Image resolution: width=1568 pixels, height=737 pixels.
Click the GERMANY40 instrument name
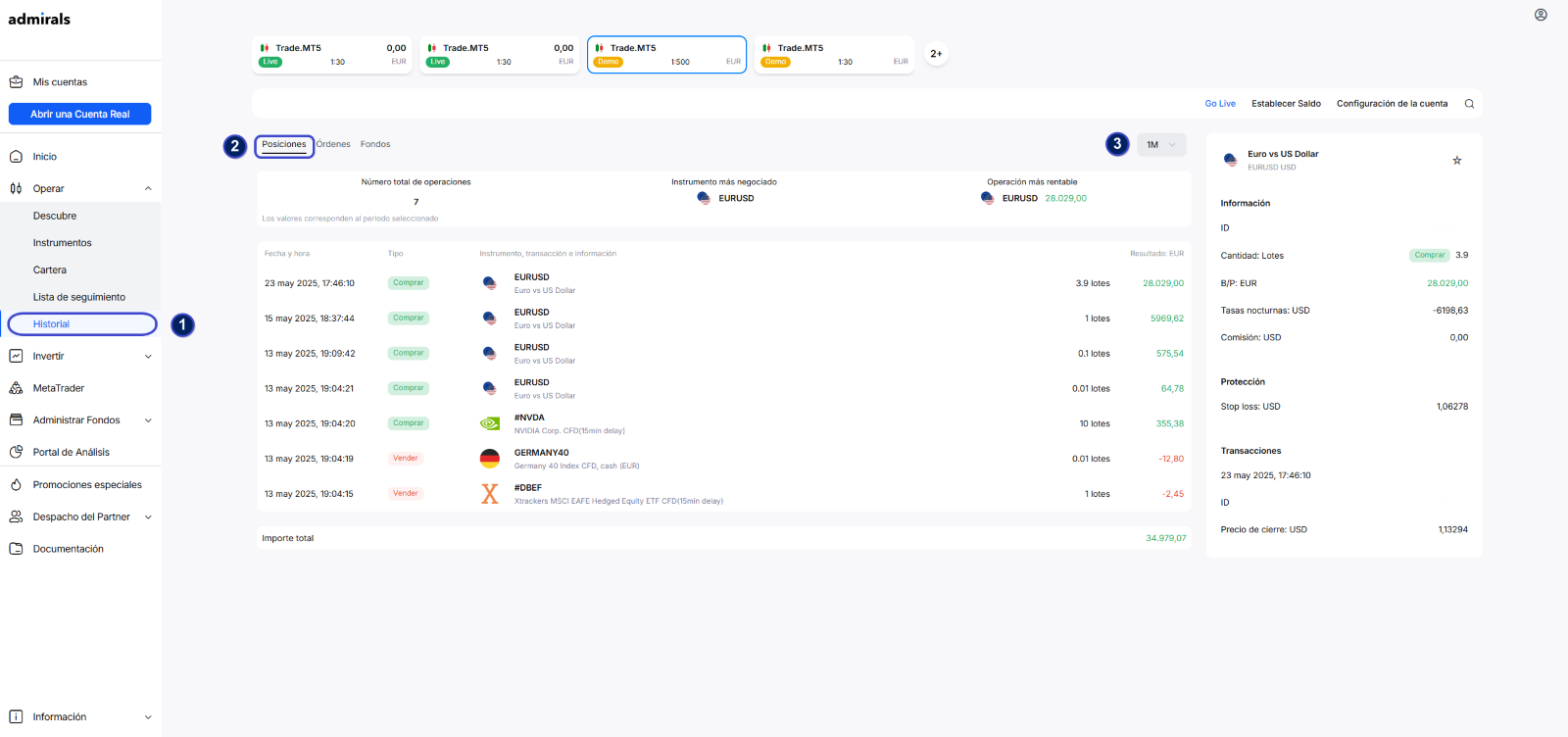coord(541,453)
